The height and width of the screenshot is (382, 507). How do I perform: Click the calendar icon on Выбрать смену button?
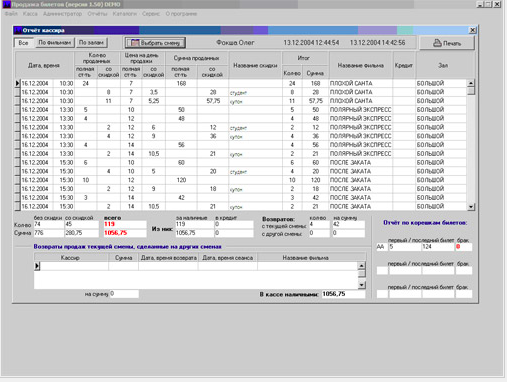[135, 43]
